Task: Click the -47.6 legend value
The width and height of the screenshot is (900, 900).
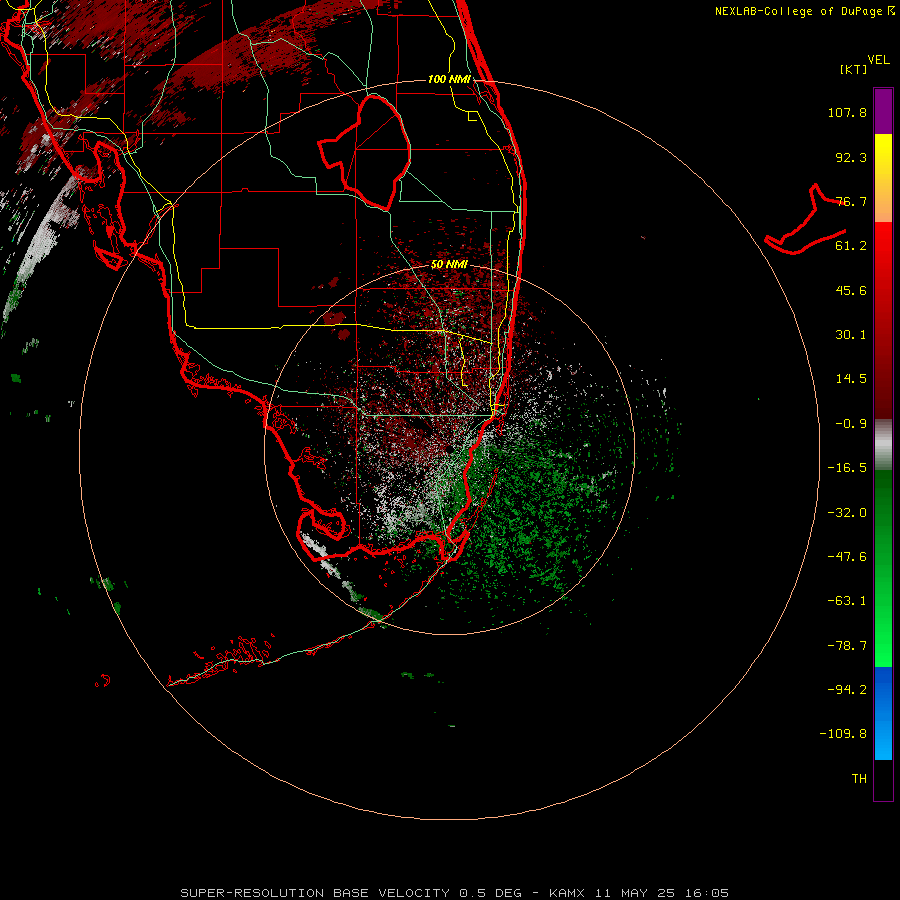Action: point(847,557)
